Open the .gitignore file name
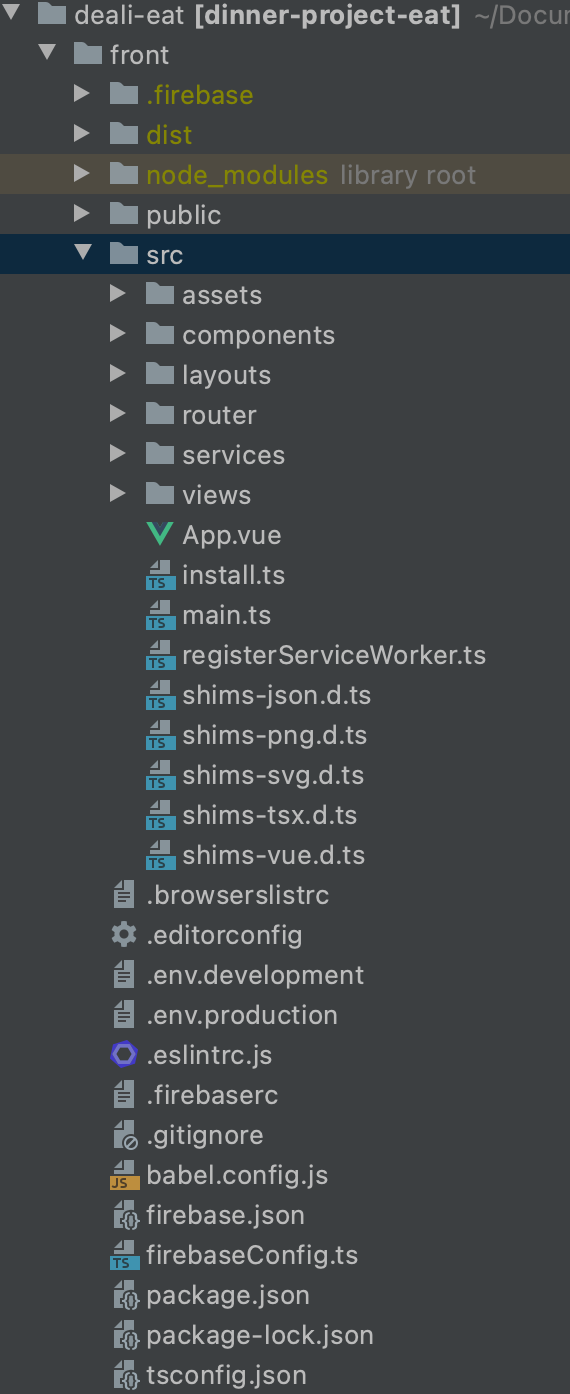570x1394 pixels. tap(205, 1136)
